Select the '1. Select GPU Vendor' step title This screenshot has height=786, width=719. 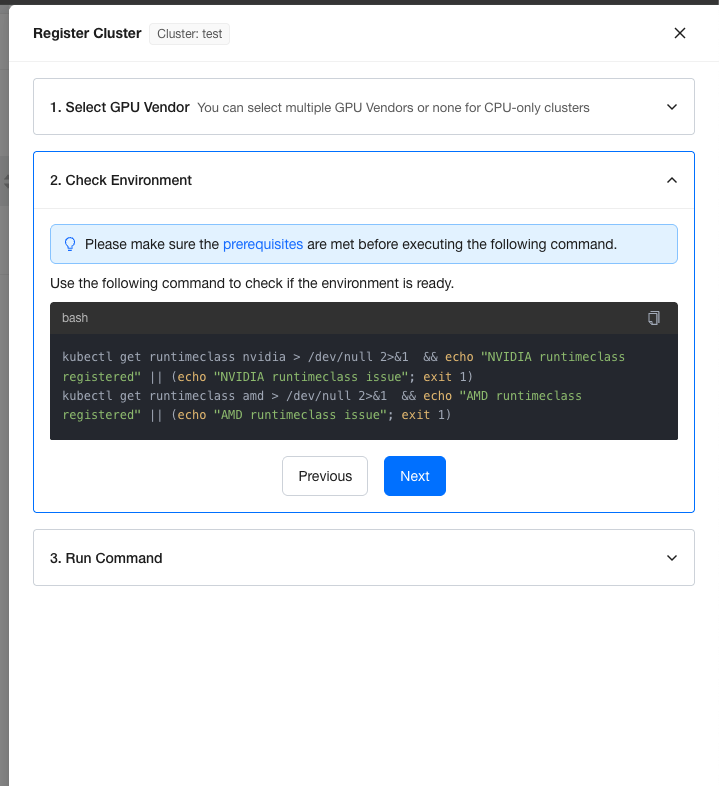pyautogui.click(x=120, y=107)
